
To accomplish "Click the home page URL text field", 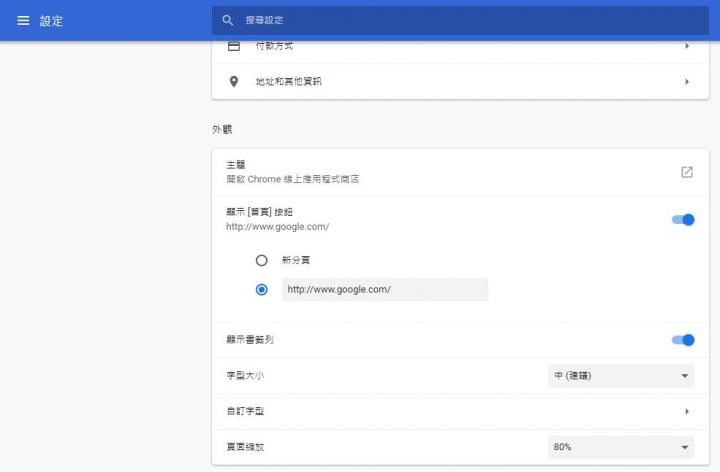I will point(385,290).
